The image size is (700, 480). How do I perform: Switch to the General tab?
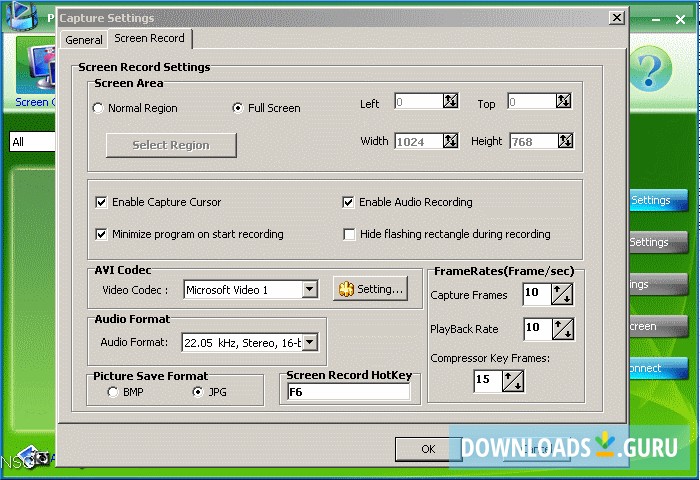click(x=83, y=40)
